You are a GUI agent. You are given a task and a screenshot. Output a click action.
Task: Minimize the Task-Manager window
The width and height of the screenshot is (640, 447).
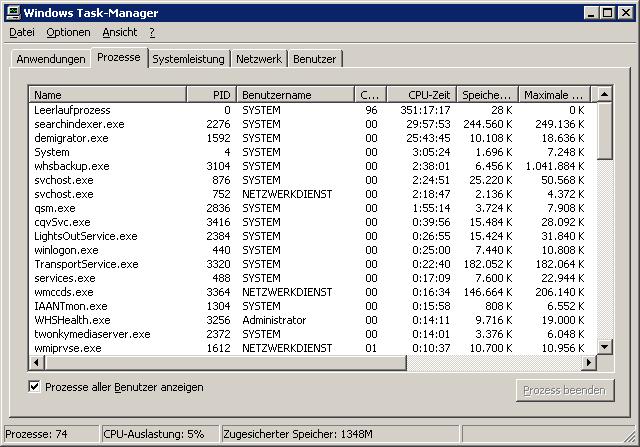[x=591, y=13]
